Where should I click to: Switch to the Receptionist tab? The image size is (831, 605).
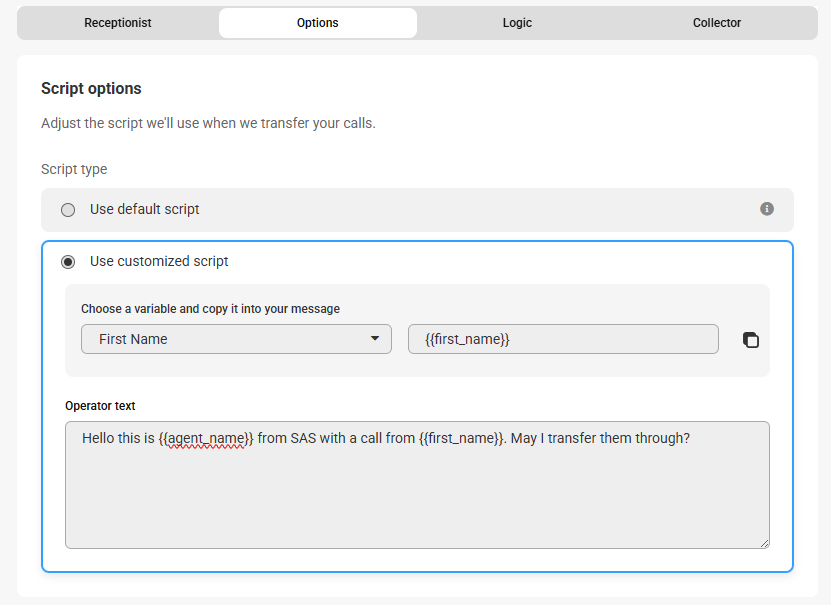(118, 23)
